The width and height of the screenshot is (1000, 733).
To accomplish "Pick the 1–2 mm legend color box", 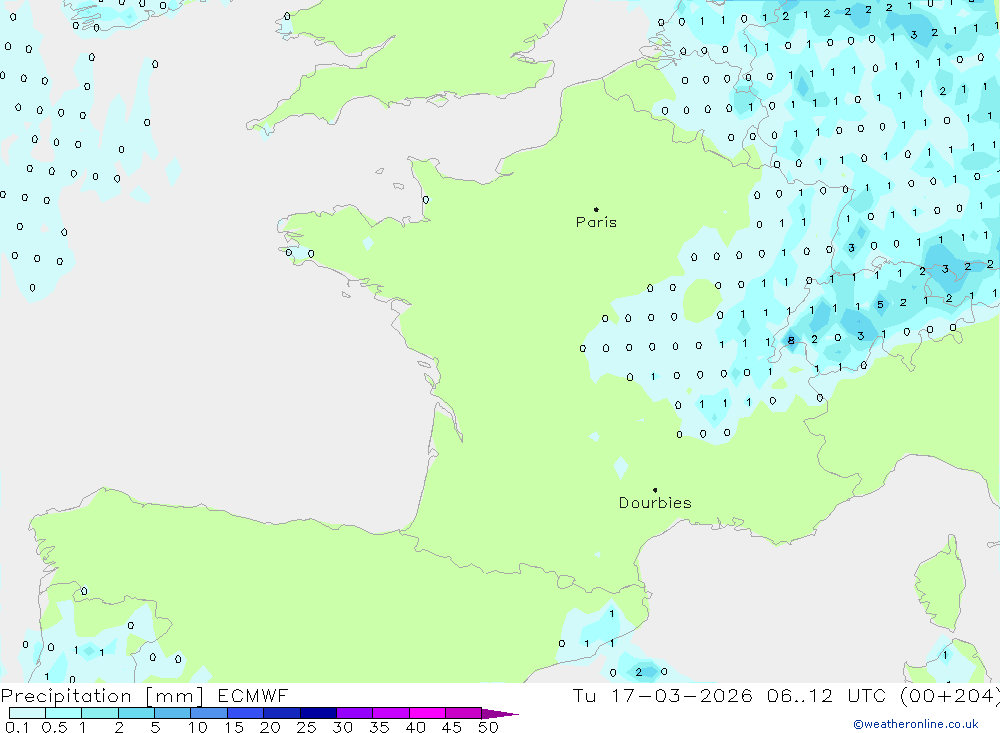I will point(99,713).
